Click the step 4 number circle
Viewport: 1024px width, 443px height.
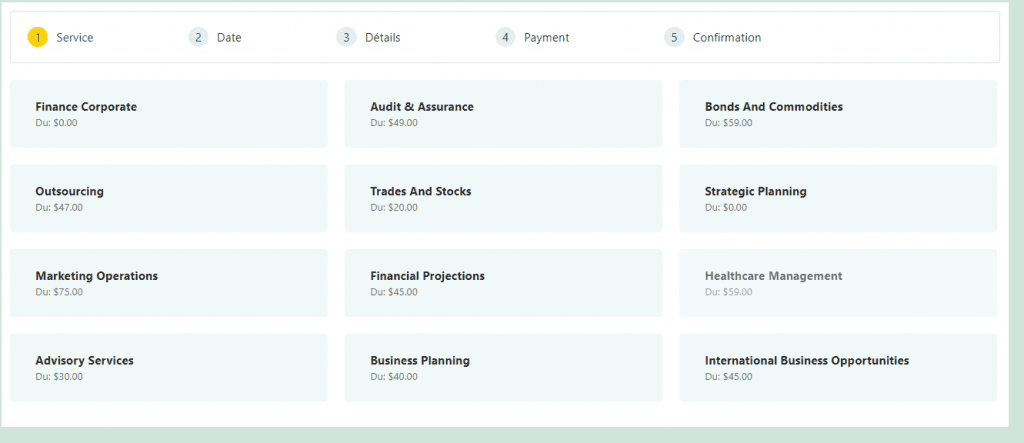505,38
